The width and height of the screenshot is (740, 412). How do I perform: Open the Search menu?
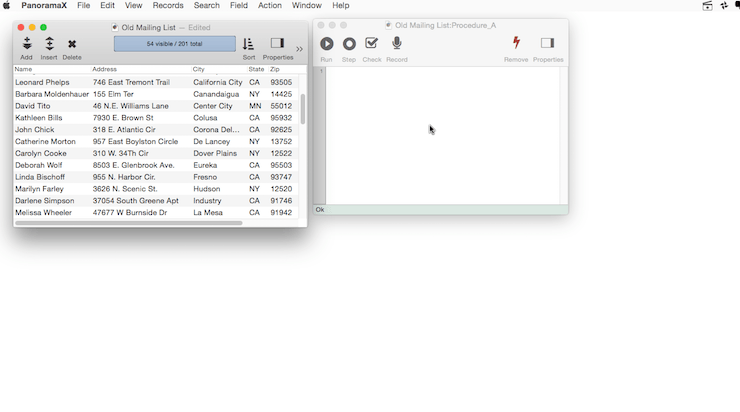pos(207,6)
